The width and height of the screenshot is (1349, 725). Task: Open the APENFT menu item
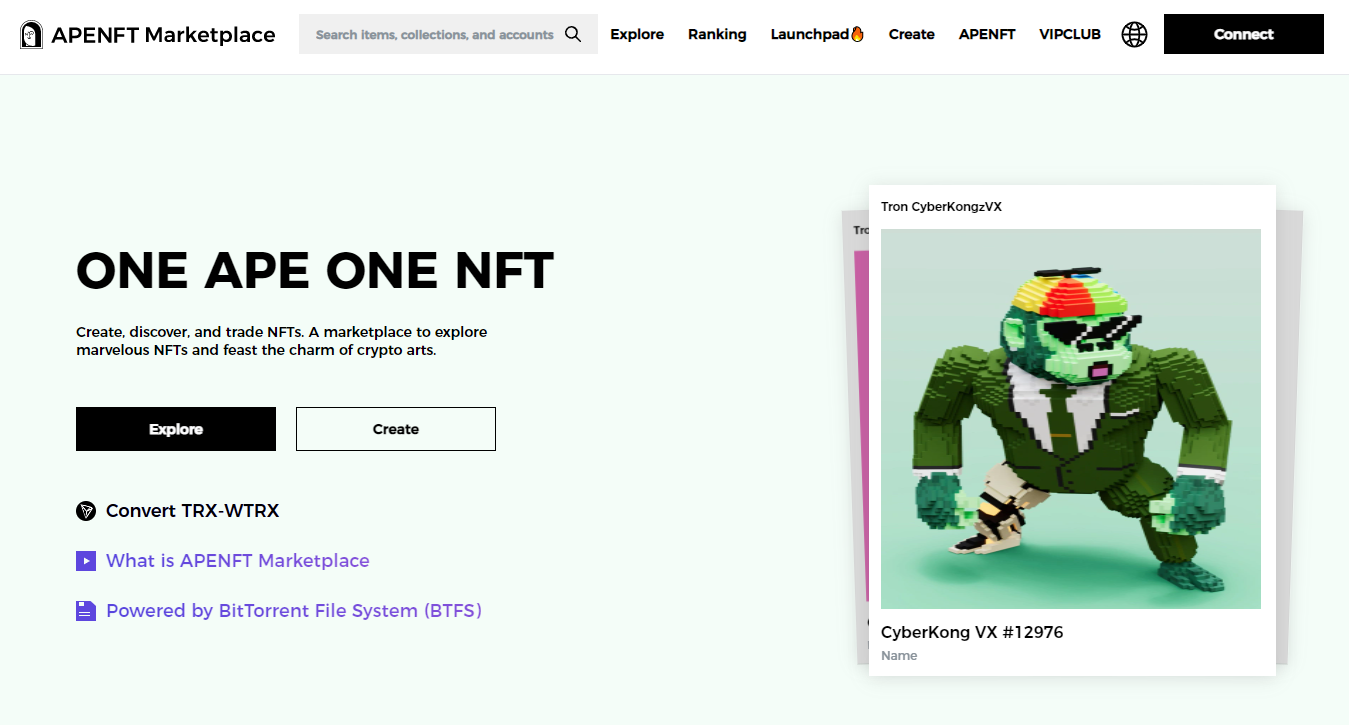[x=987, y=34]
